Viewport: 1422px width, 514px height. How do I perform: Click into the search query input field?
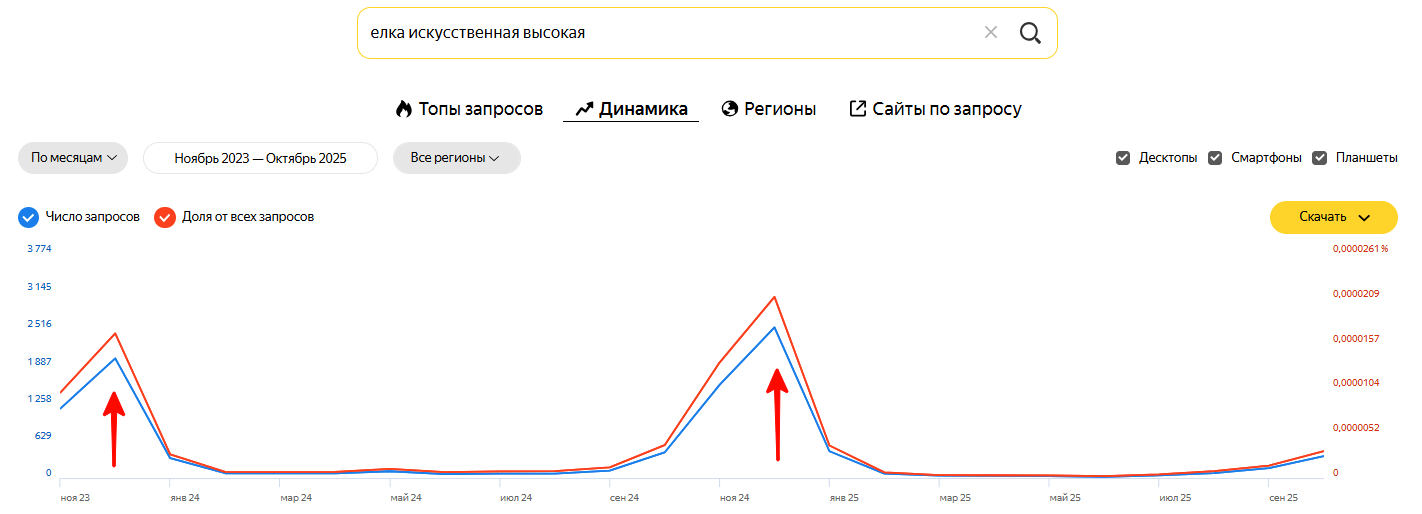click(x=660, y=33)
